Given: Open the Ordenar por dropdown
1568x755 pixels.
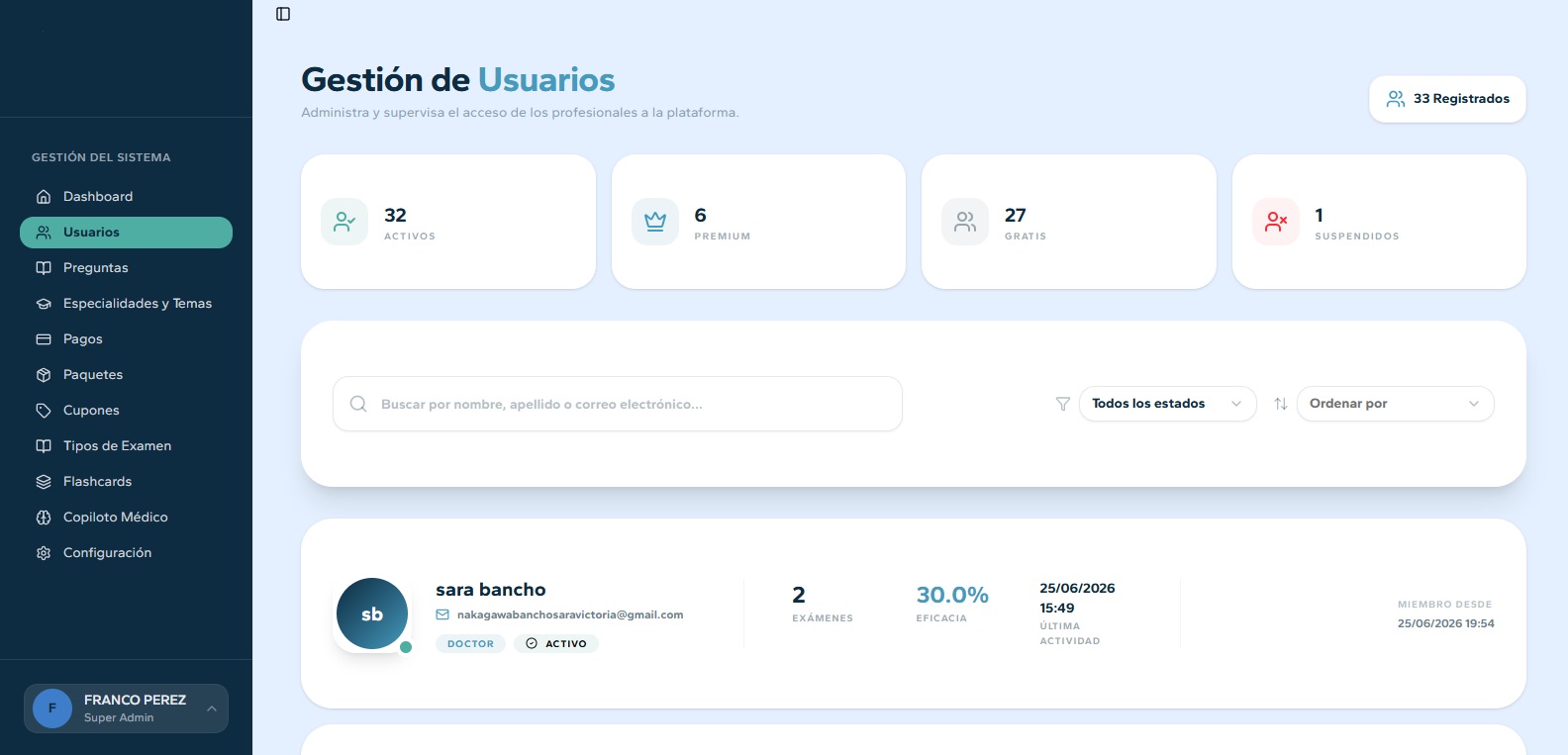Looking at the screenshot, I should (1396, 404).
